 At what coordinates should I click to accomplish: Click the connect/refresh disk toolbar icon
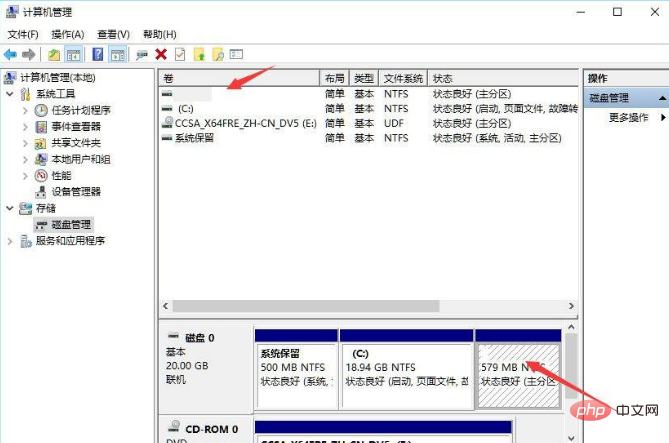click(142, 55)
